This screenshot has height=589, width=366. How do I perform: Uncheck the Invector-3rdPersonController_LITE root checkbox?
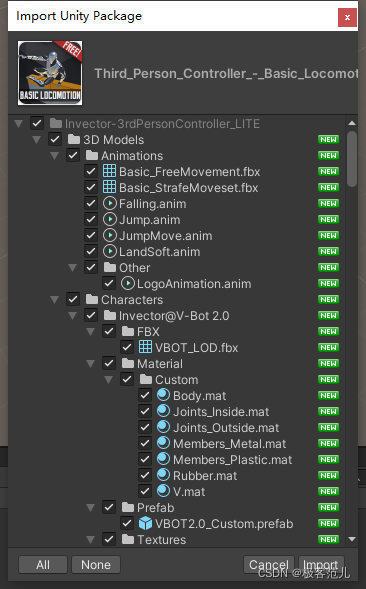point(37,123)
